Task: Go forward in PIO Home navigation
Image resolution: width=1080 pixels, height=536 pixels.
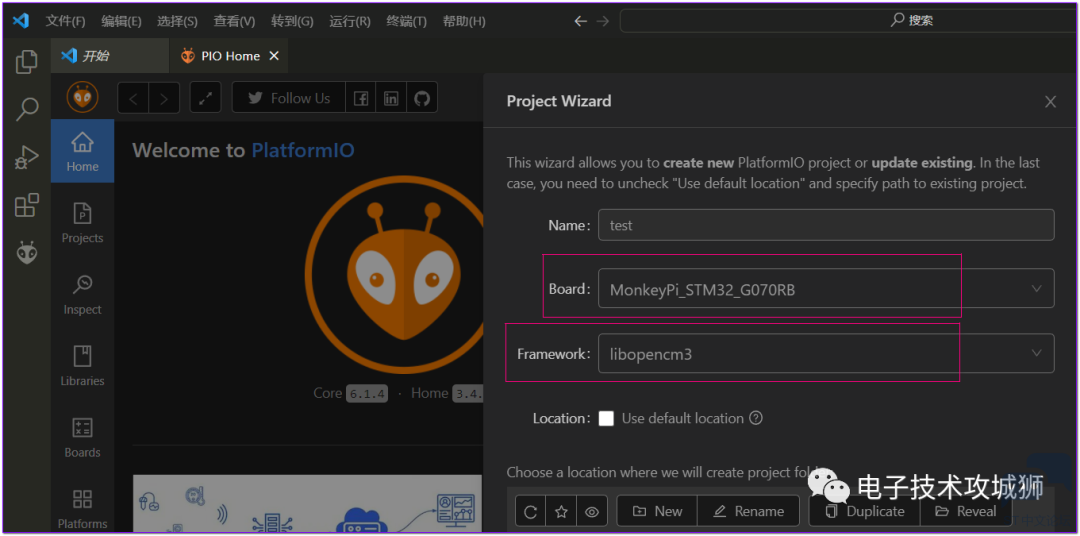Action: click(164, 99)
